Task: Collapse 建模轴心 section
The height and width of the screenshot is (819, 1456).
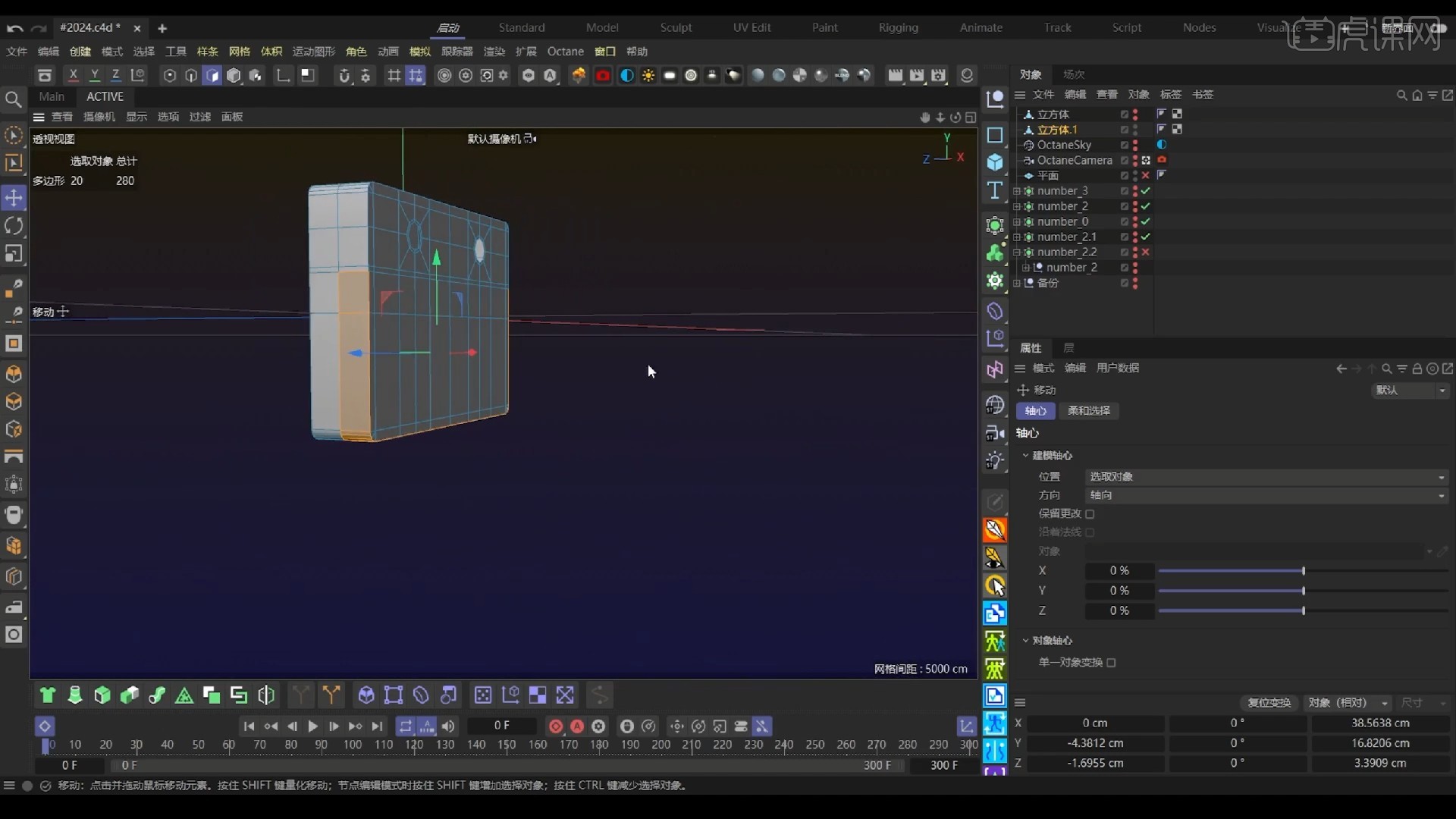Action: [1025, 456]
